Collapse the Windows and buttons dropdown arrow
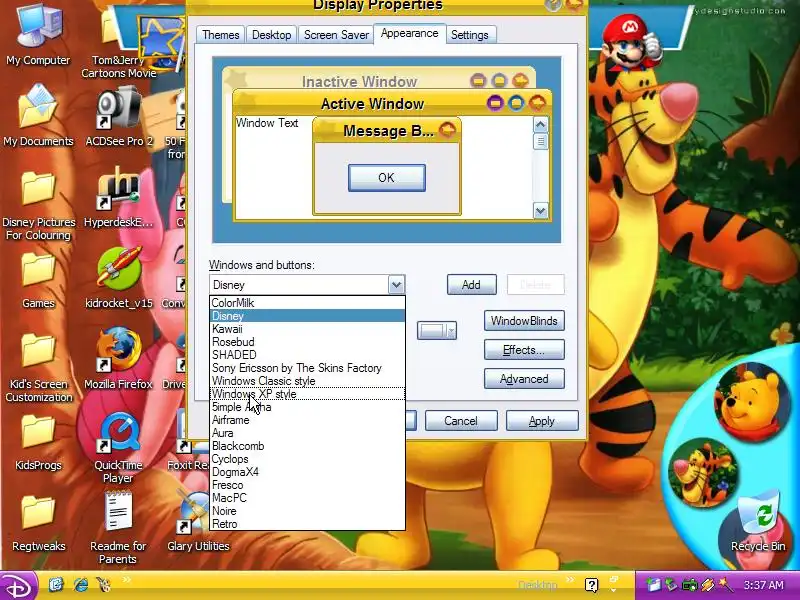 point(396,285)
